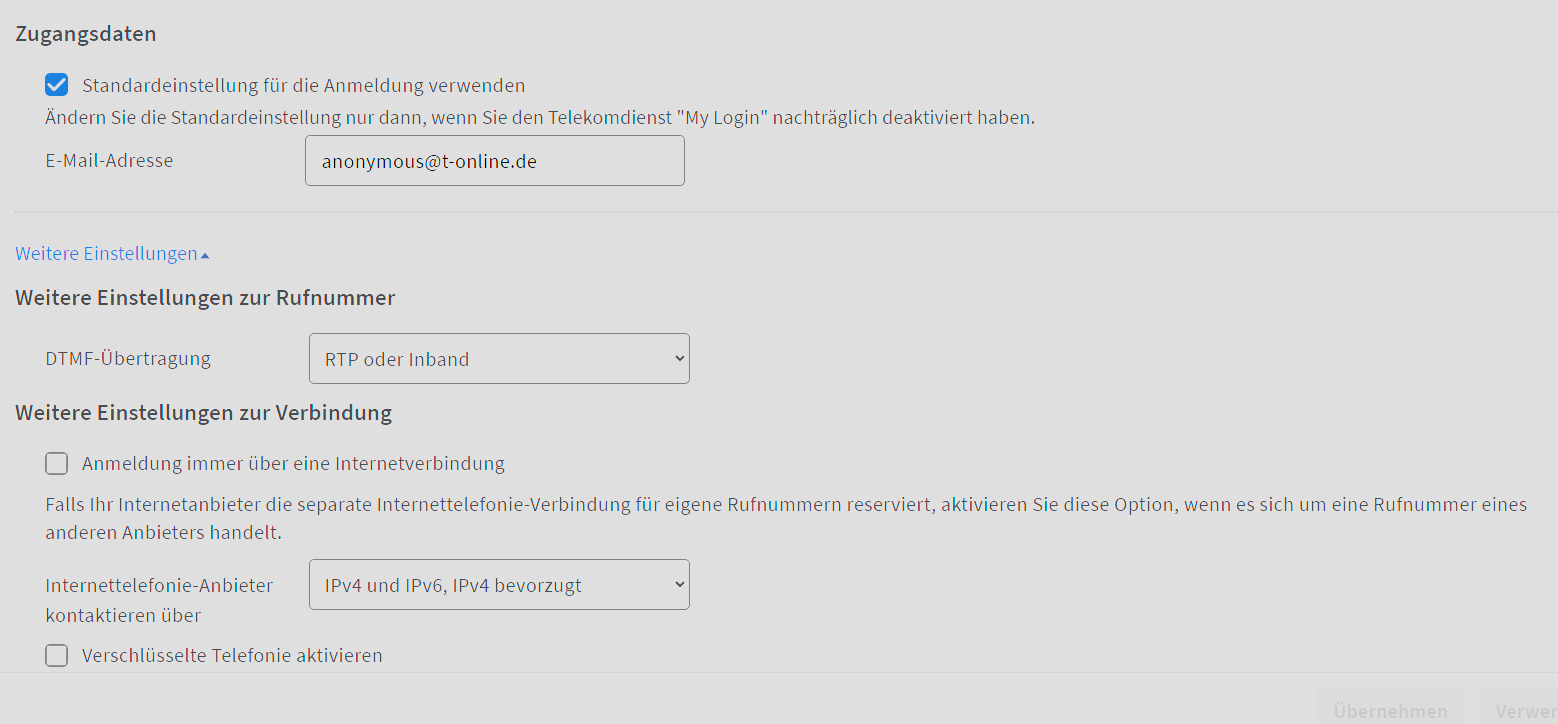
Task: Open the IPv4 und IPv6 protocol dropdown
Action: pyautogui.click(x=498, y=585)
